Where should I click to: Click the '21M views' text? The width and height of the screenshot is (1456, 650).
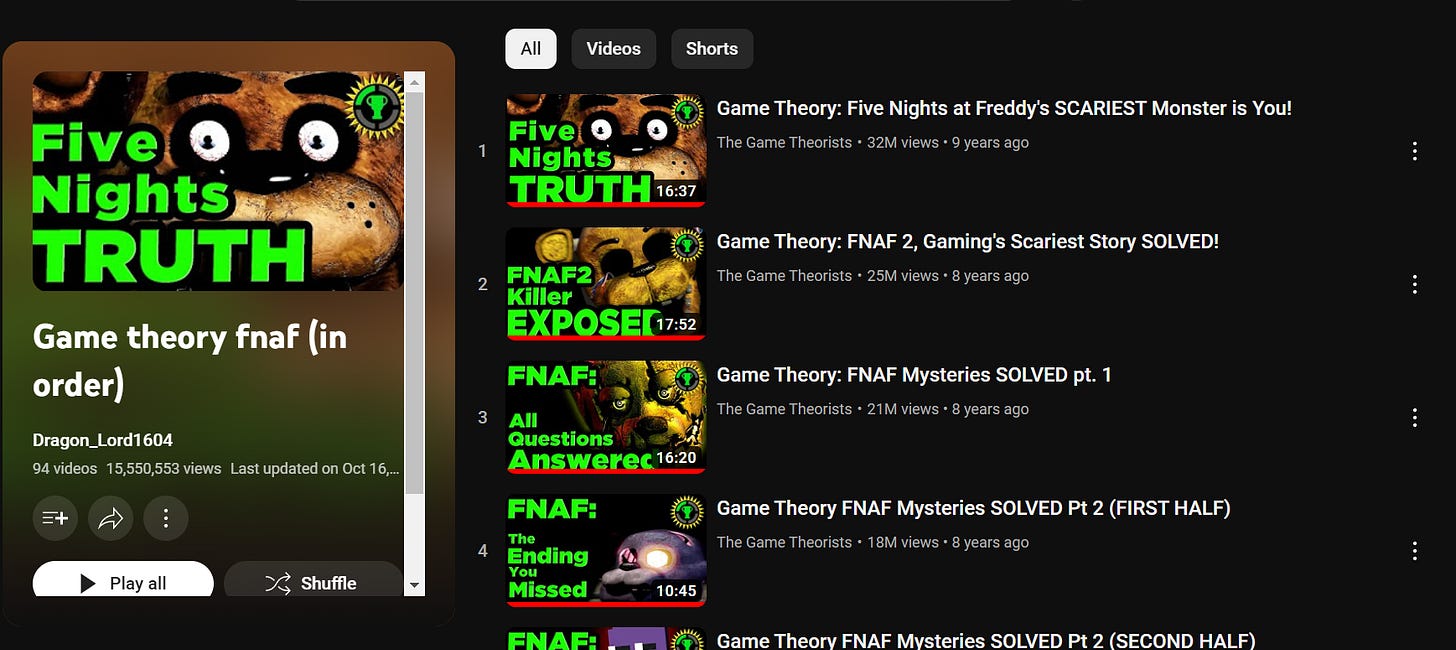click(x=903, y=408)
